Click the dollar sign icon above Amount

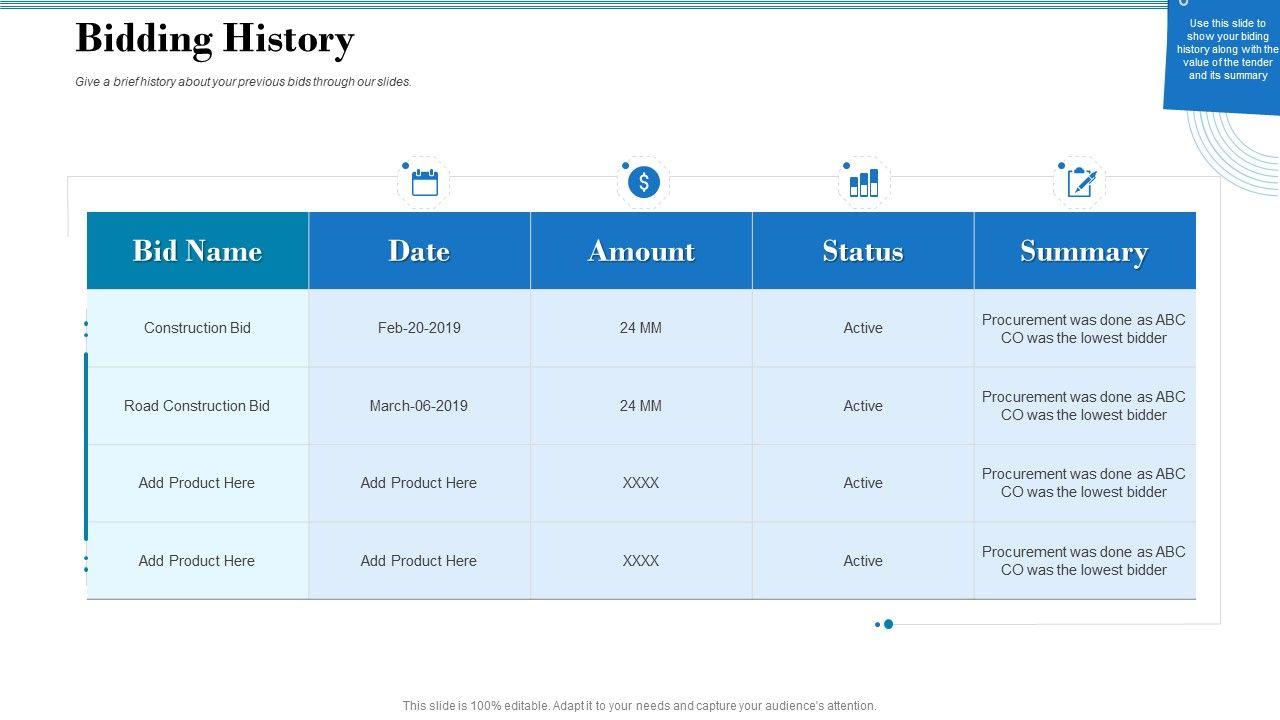644,182
